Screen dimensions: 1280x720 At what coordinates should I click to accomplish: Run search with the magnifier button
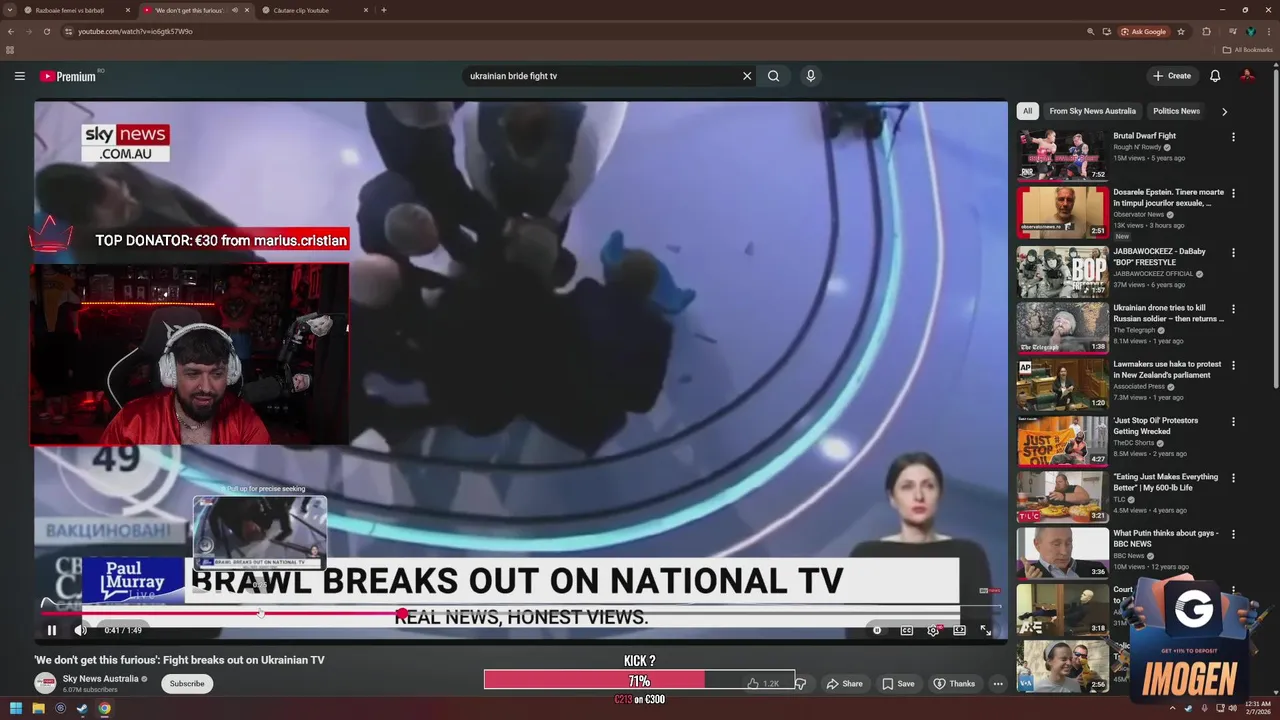[x=773, y=76]
